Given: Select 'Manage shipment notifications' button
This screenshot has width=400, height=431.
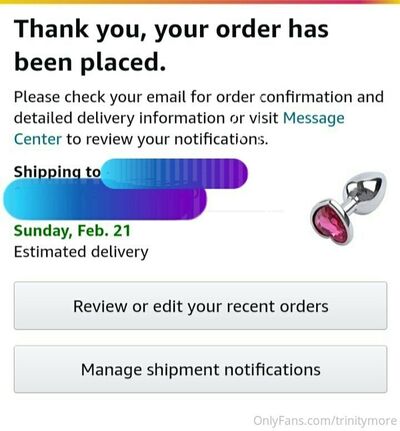Looking at the screenshot, I should pos(200,369).
